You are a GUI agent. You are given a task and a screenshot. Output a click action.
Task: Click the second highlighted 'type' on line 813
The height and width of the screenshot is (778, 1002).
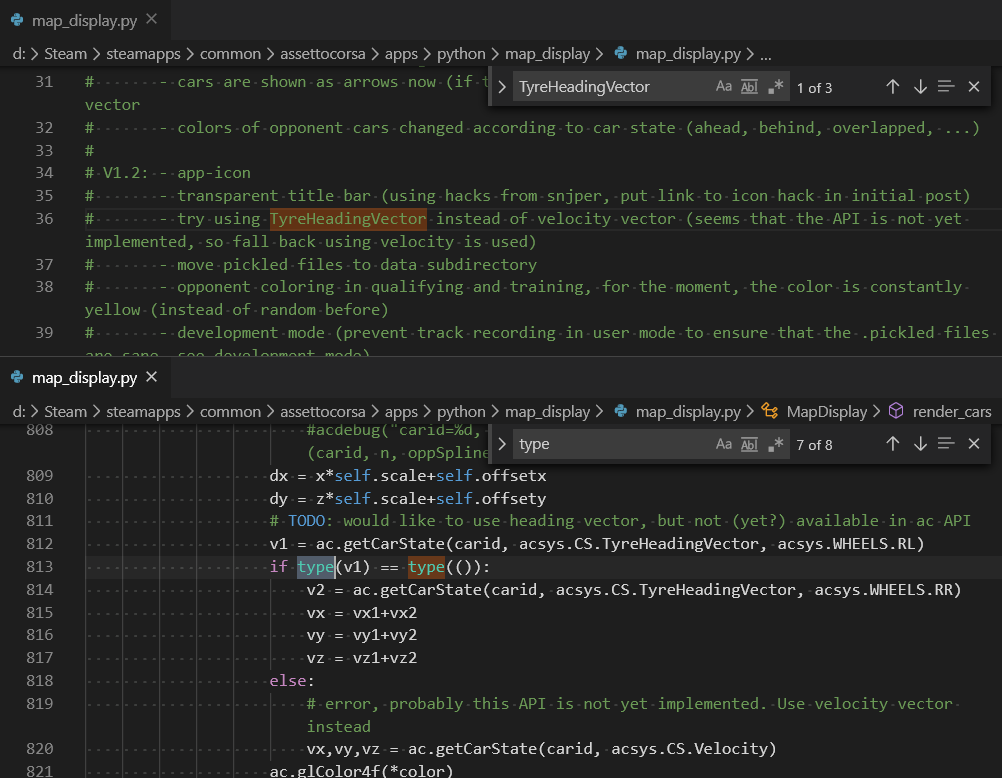(426, 567)
